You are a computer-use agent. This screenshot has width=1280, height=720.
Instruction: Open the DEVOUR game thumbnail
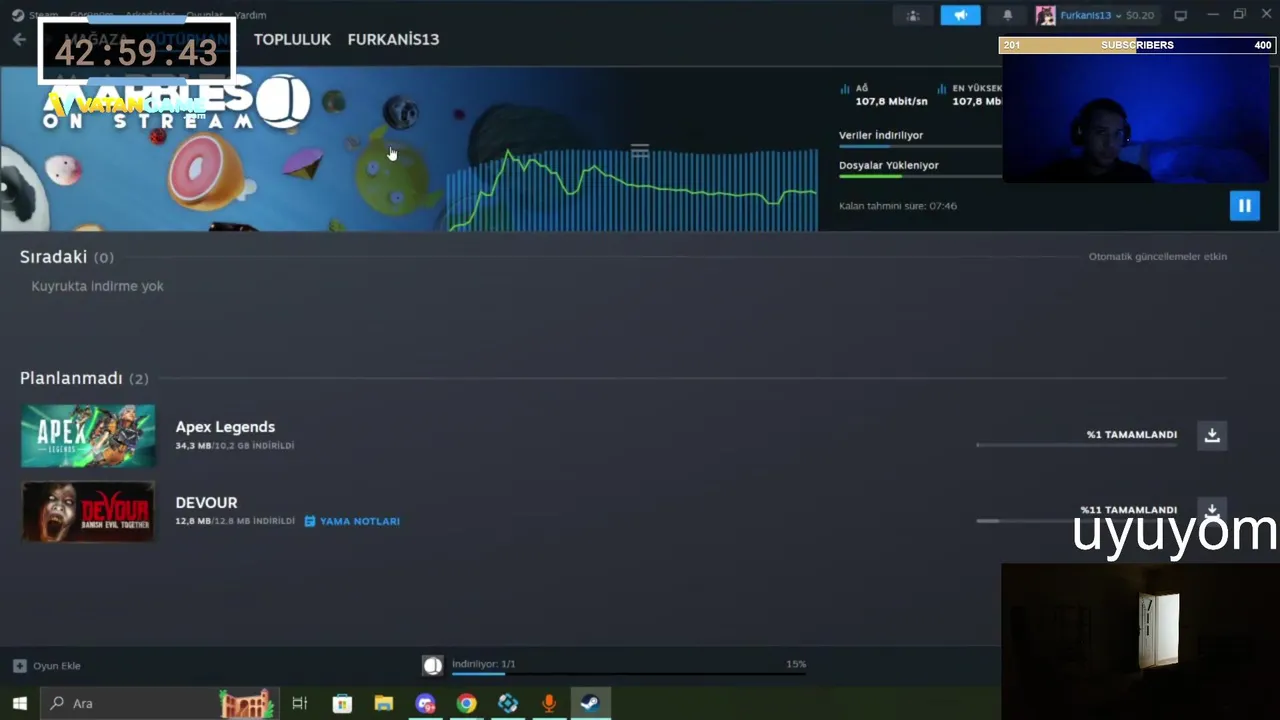[88, 512]
